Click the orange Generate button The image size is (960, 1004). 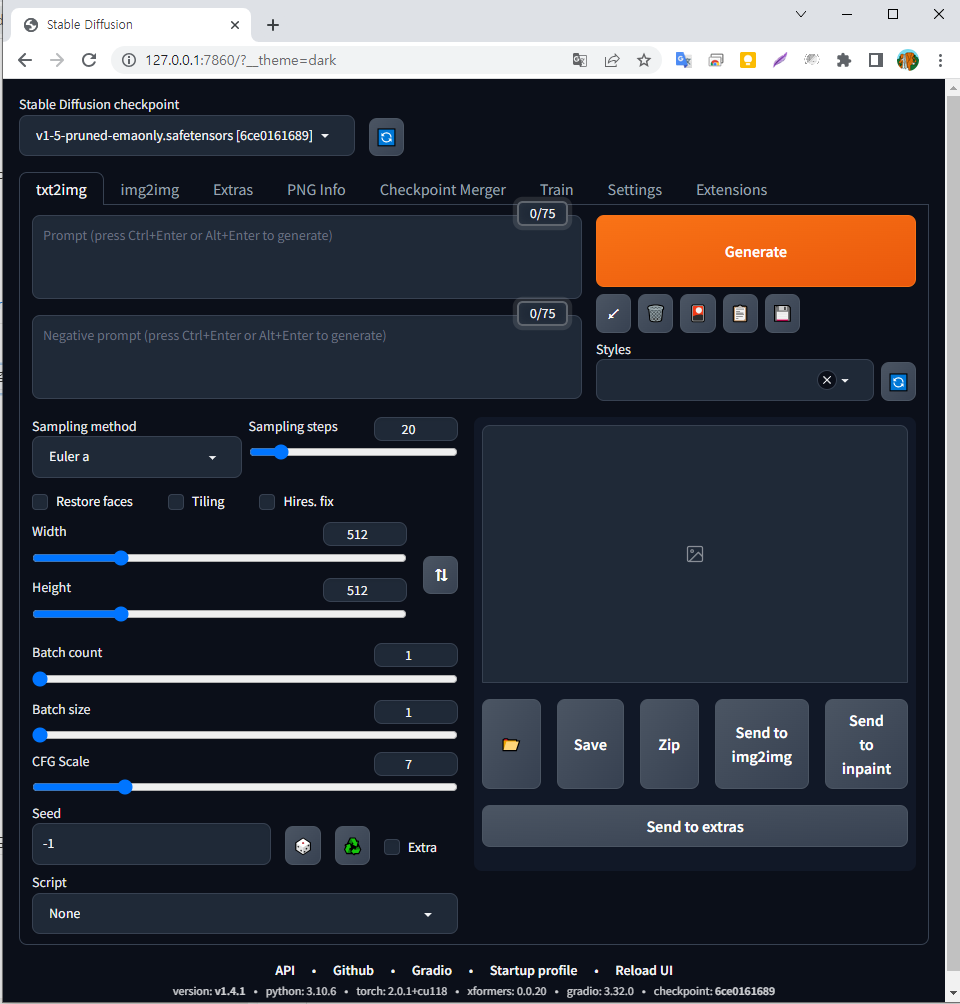coord(756,251)
